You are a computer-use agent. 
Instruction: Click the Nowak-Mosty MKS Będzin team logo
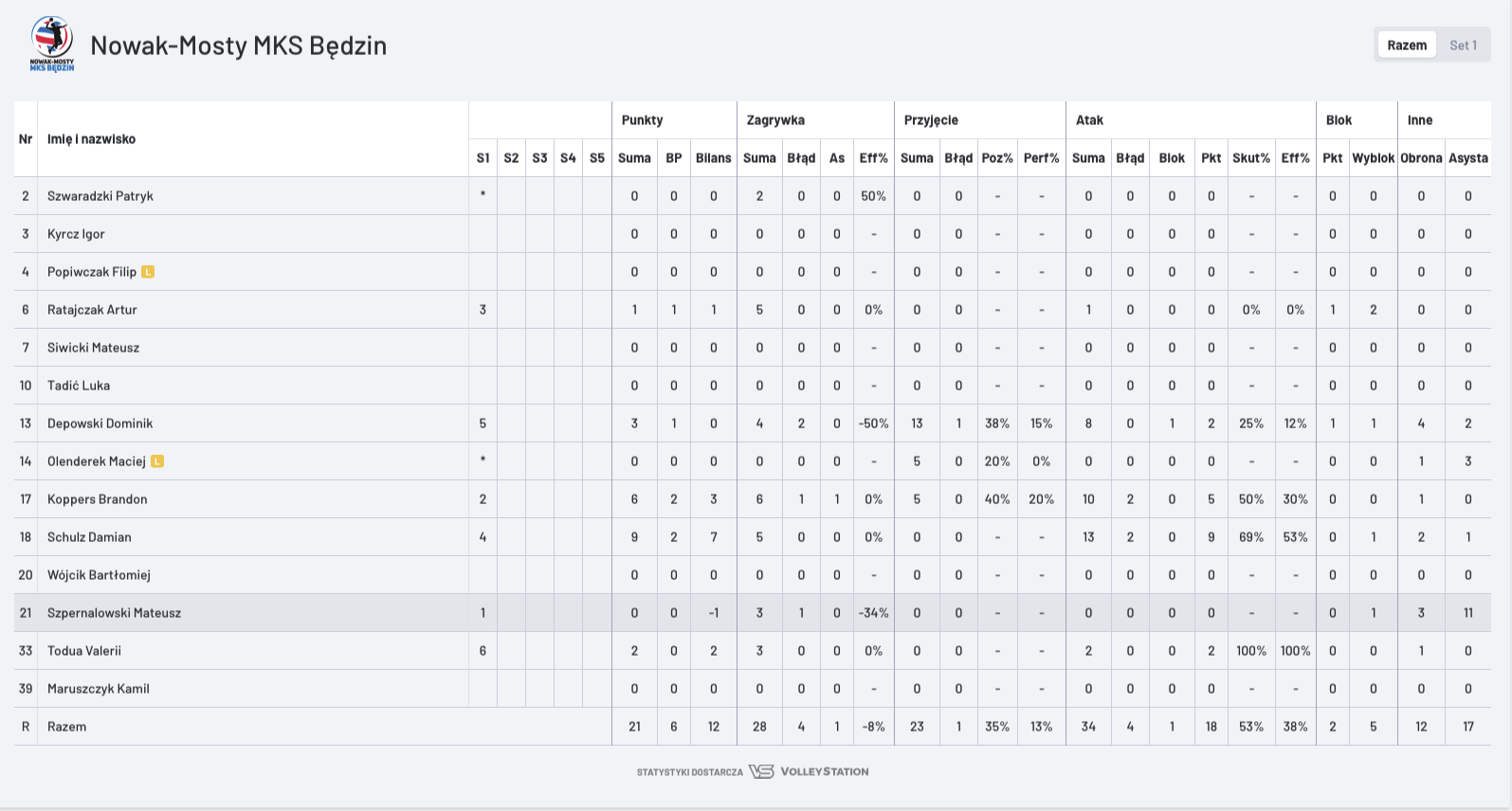(x=52, y=44)
